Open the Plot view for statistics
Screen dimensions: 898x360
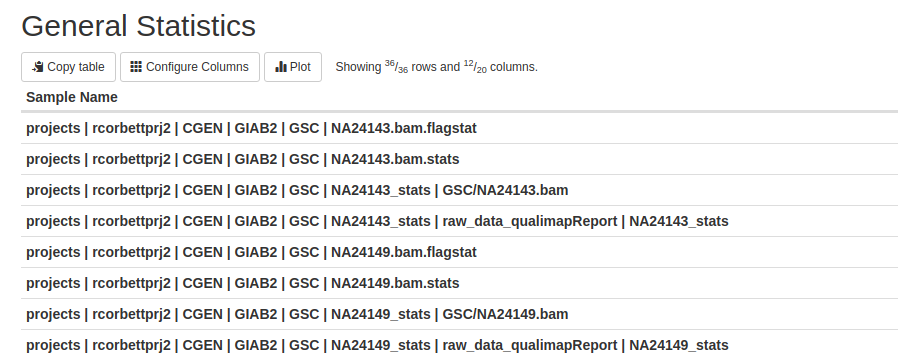(293, 67)
